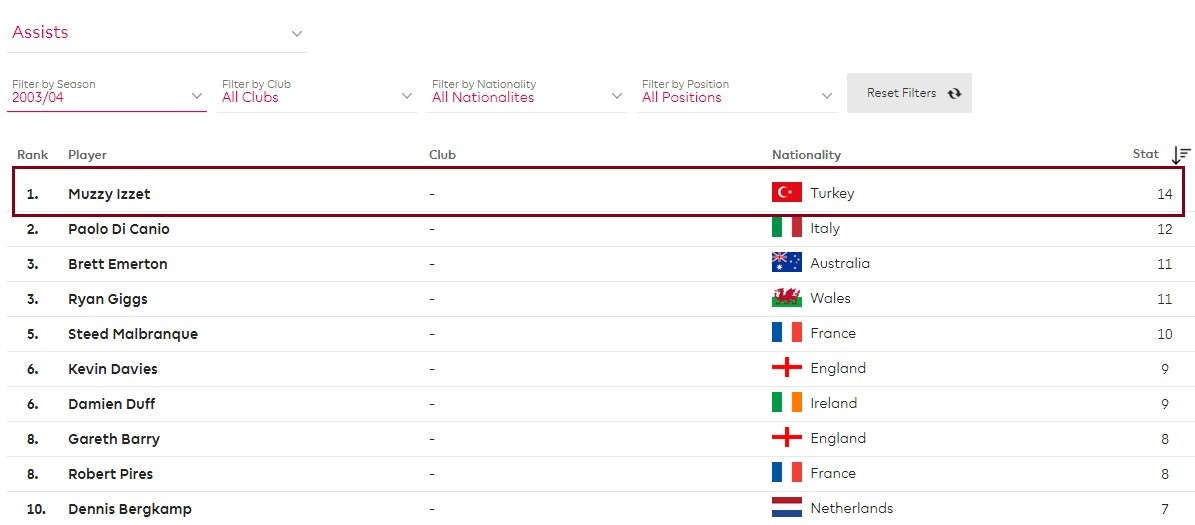
Task: Click the Wales dragon flag icon
Action: (x=786, y=298)
